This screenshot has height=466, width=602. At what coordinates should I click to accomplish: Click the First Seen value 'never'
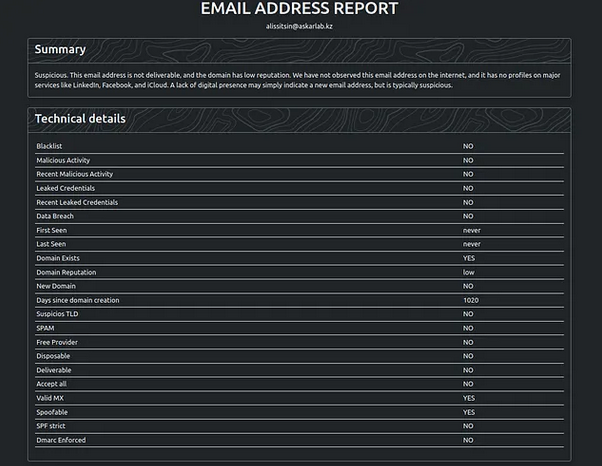pyautogui.click(x=472, y=230)
